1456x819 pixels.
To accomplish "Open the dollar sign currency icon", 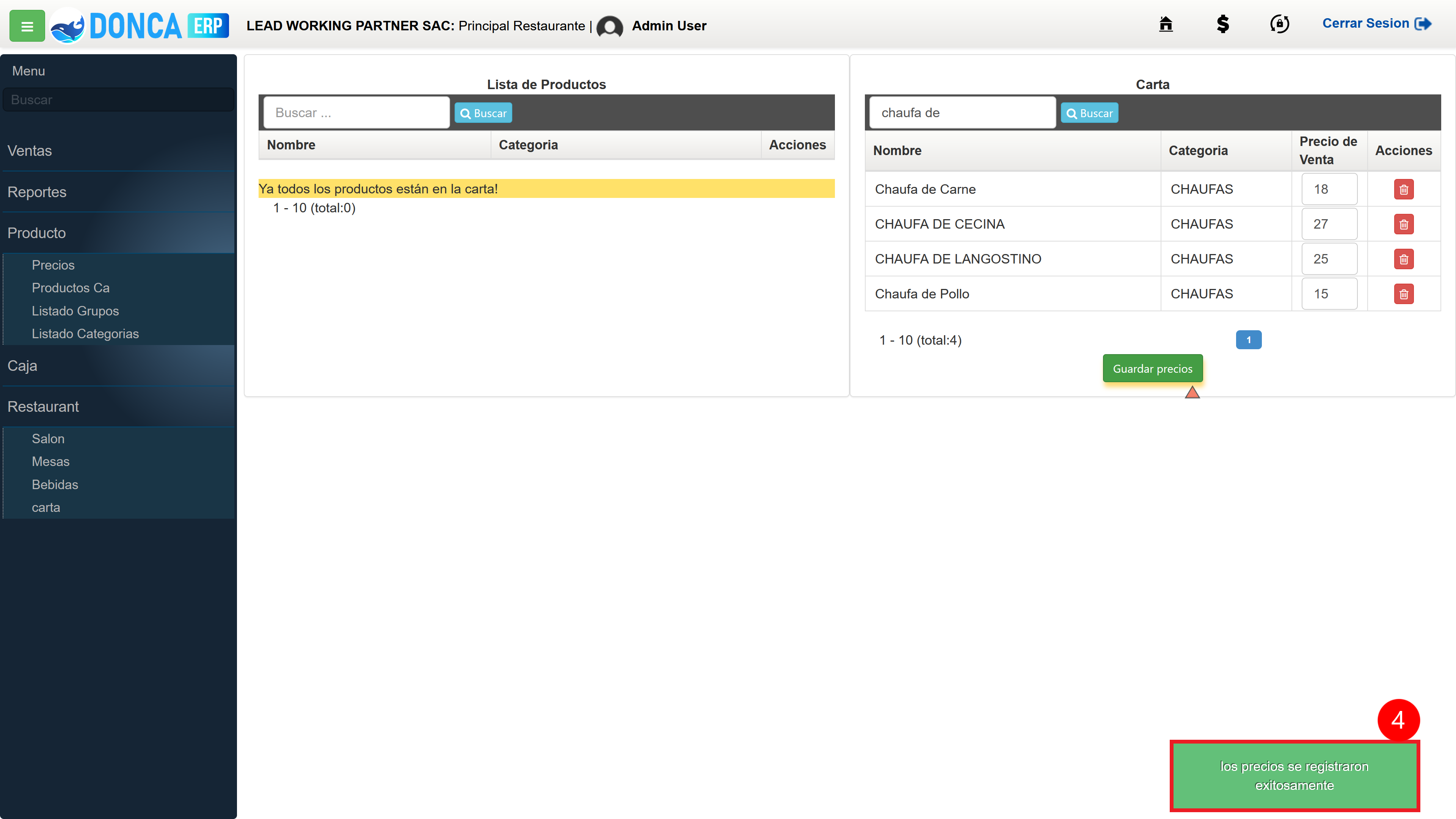I will (x=1222, y=24).
